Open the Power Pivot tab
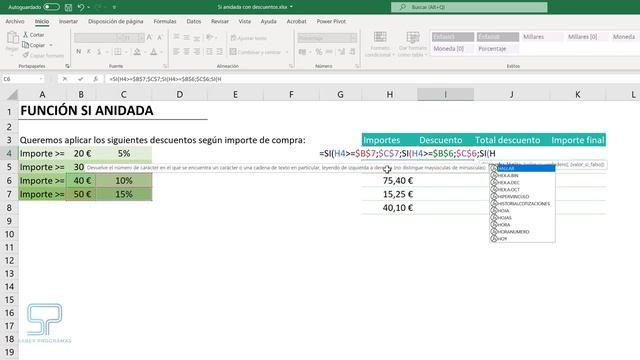The width and height of the screenshot is (640, 360). coord(331,21)
